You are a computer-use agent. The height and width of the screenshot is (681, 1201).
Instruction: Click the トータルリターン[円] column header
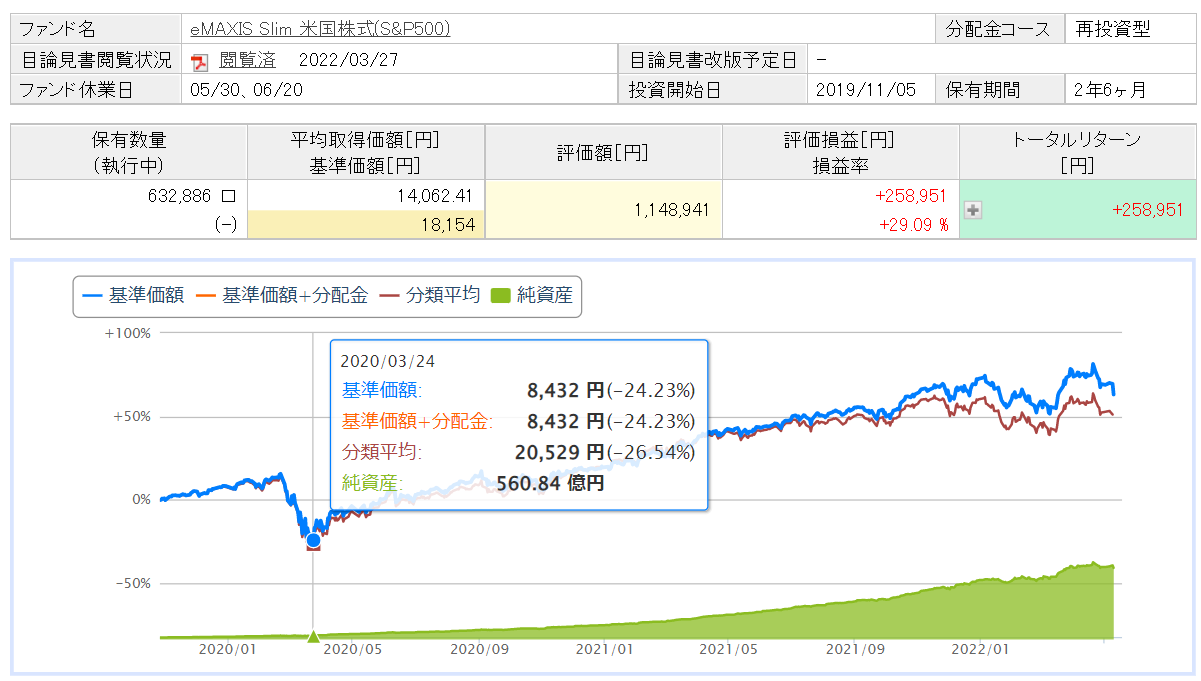(x=1077, y=152)
